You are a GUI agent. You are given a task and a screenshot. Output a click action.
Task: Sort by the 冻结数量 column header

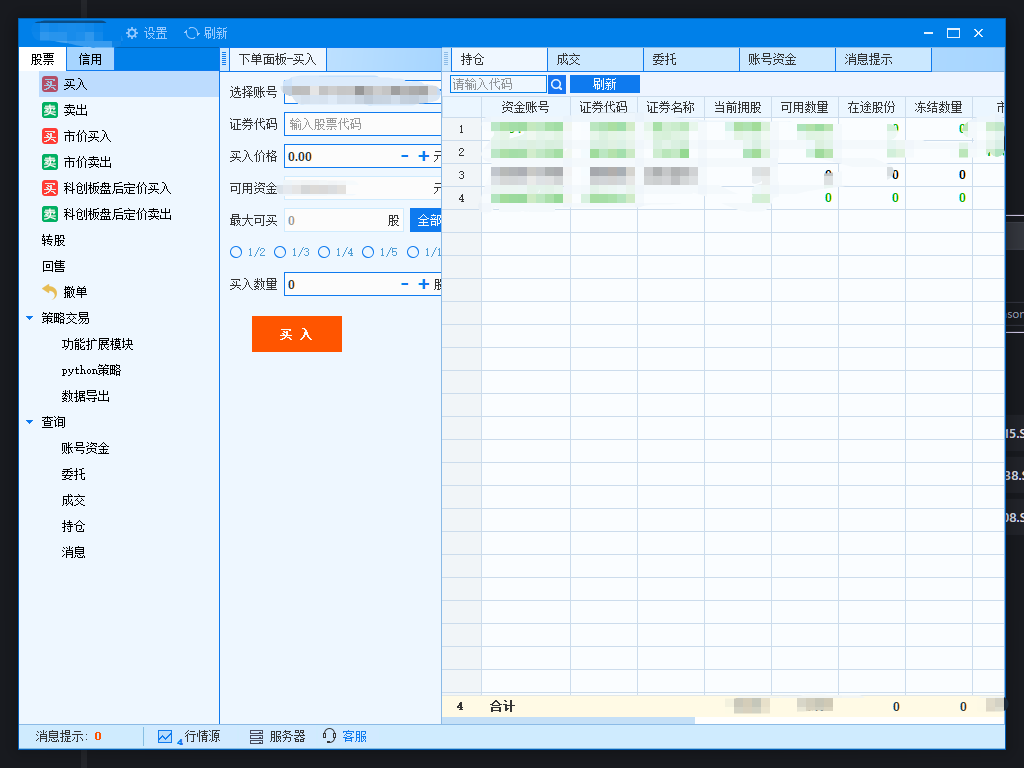click(938, 107)
